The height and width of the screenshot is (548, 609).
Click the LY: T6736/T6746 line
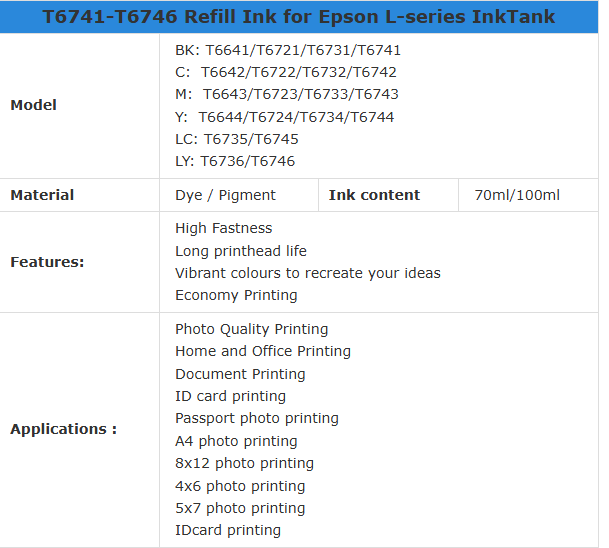235,161
